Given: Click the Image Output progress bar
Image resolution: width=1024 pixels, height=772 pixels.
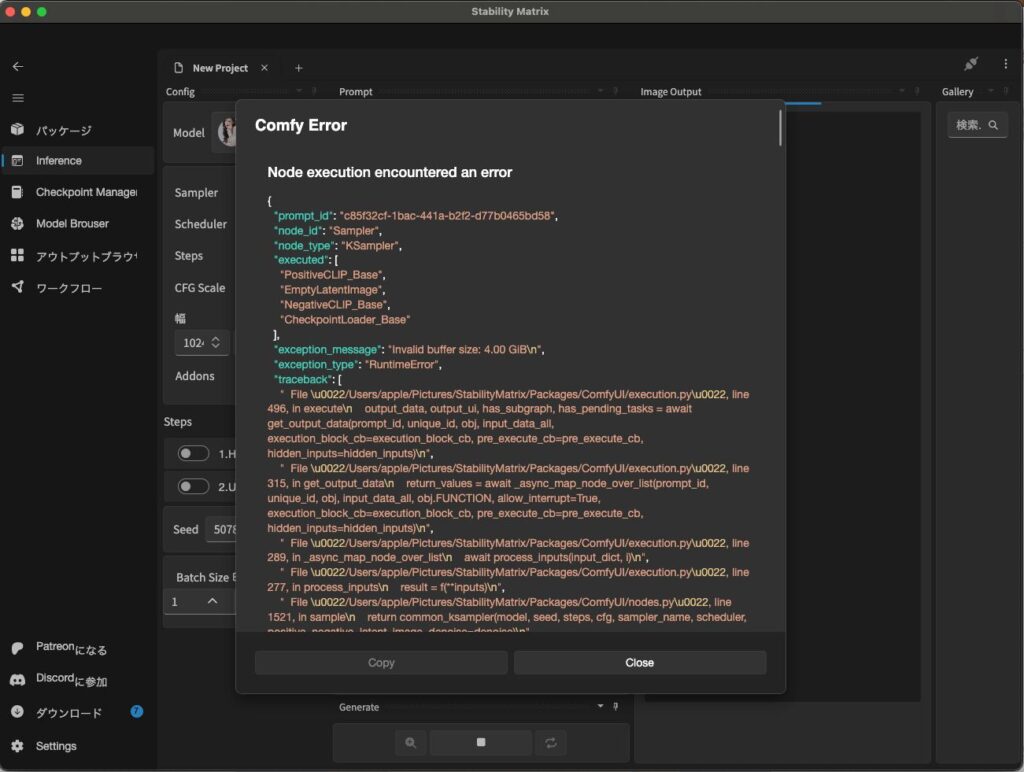Looking at the screenshot, I should pyautogui.click(x=803, y=103).
